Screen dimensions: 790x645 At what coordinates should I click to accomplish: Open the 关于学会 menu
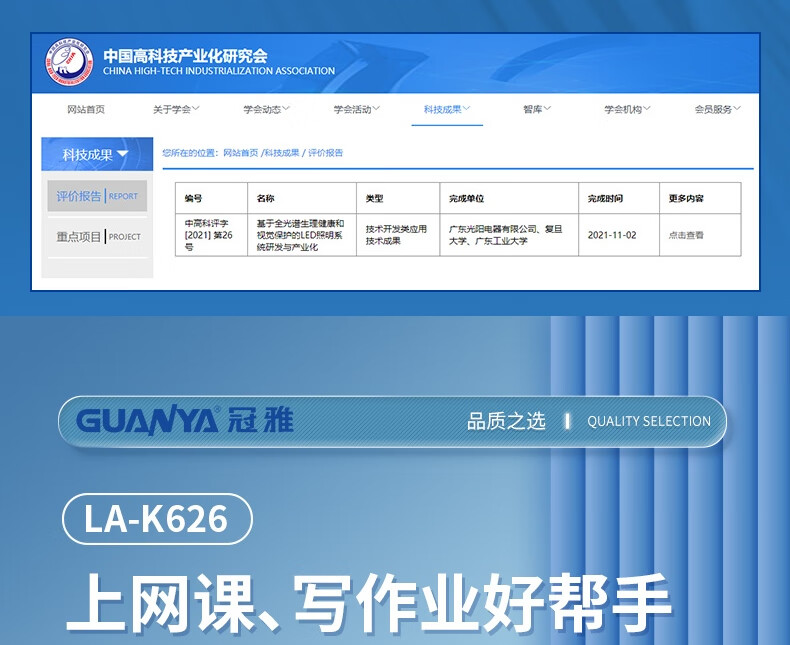click(176, 109)
